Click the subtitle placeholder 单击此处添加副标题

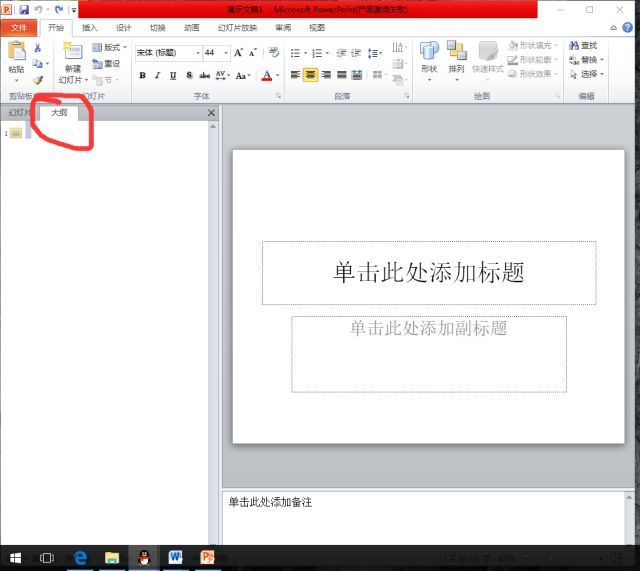click(x=429, y=354)
